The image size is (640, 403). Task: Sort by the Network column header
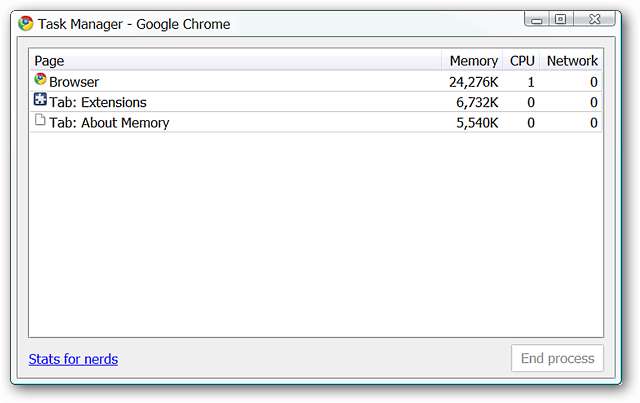click(x=572, y=61)
